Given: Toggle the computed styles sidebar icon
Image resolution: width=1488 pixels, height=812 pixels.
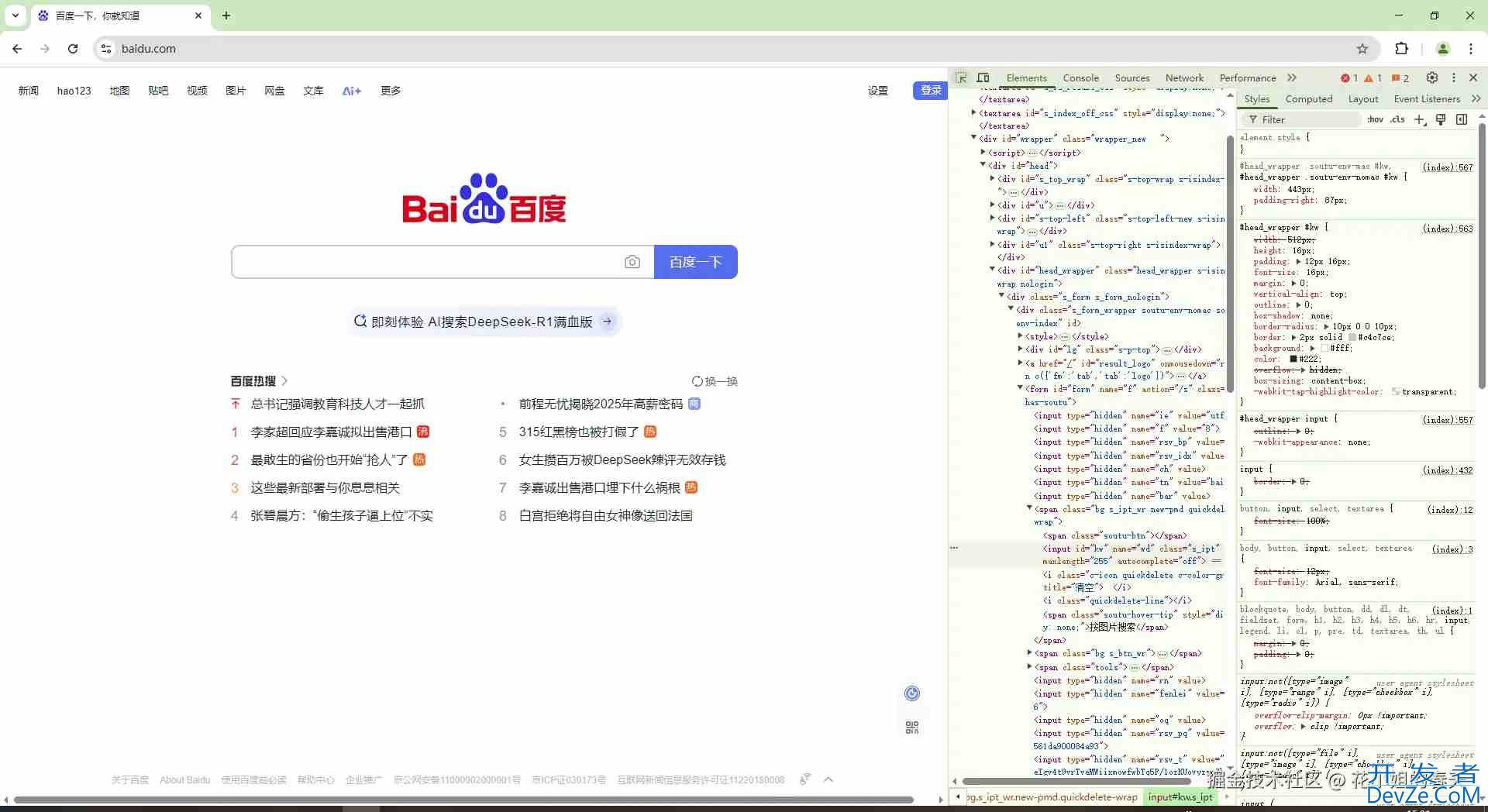Looking at the screenshot, I should click(1462, 119).
